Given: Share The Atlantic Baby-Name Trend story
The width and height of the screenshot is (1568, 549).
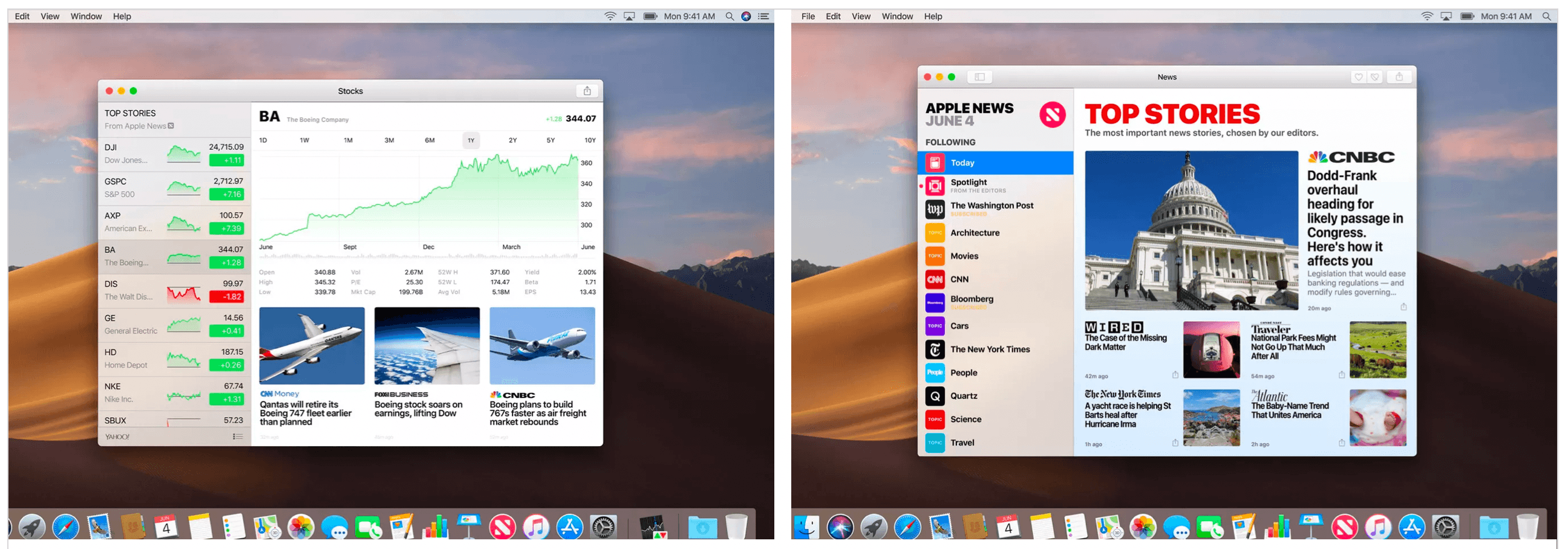Looking at the screenshot, I should (1342, 443).
